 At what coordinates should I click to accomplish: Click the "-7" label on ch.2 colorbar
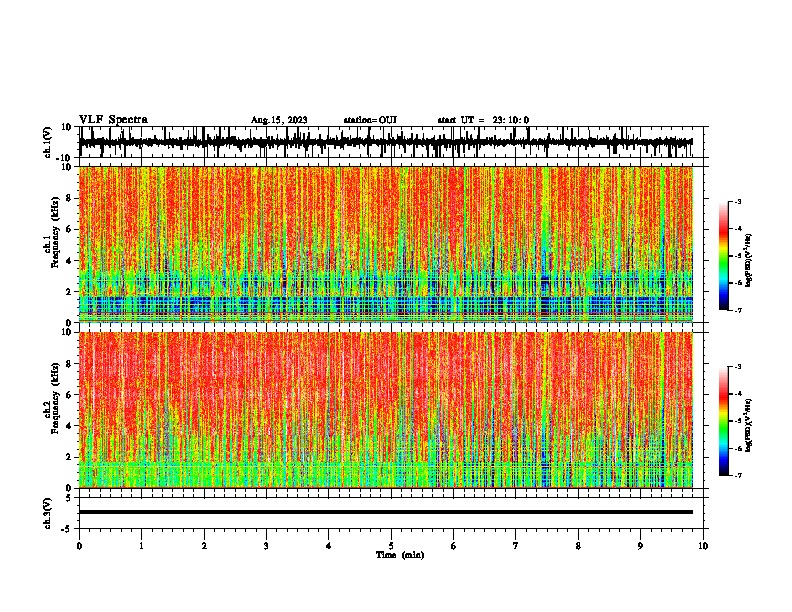738,475
